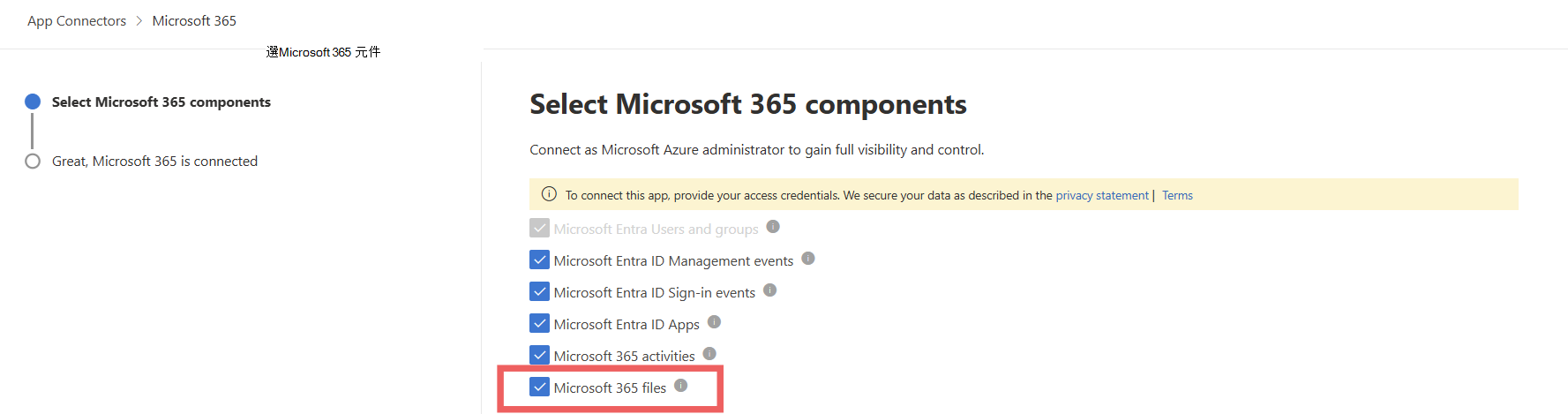Open the privacy statement link
Image resolution: width=1568 pixels, height=414 pixels.
tap(1102, 196)
